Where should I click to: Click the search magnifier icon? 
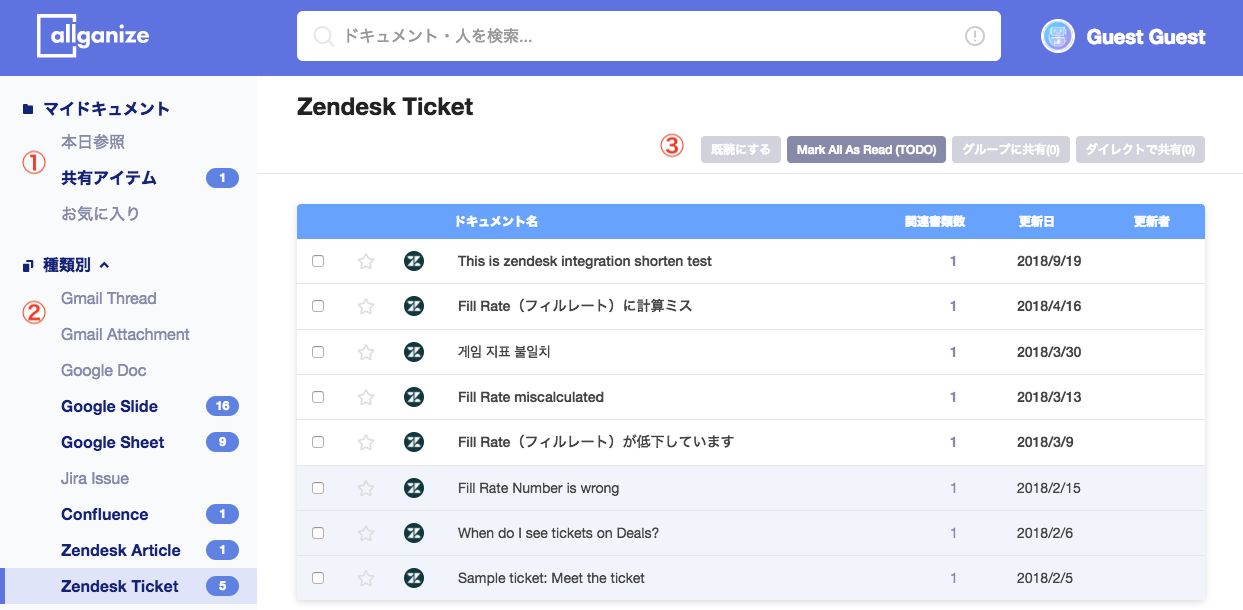pyautogui.click(x=323, y=37)
